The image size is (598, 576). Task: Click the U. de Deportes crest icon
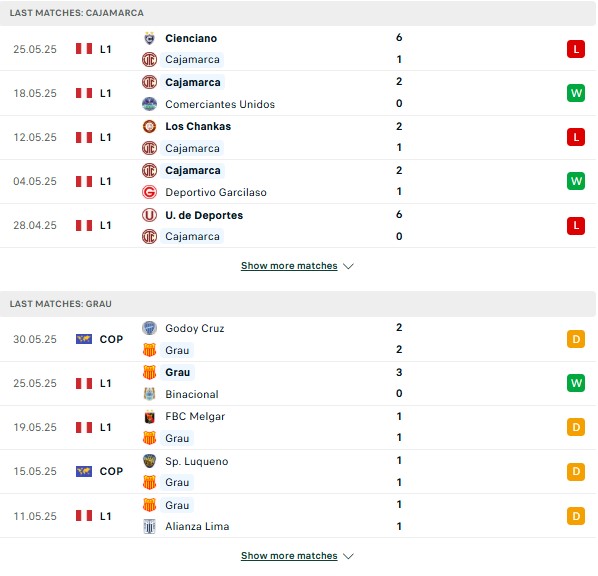149,215
